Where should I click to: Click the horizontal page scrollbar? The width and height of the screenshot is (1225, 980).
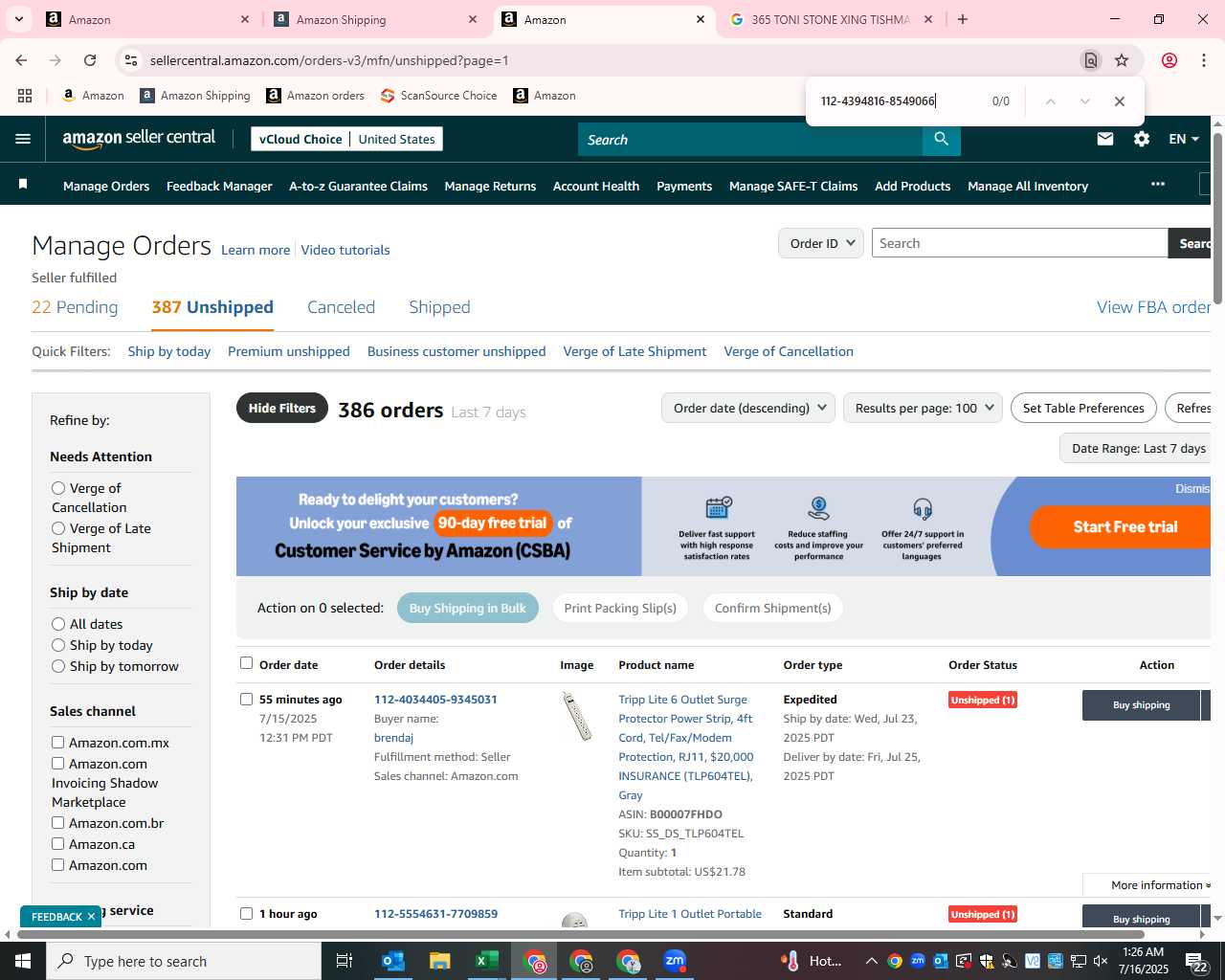coord(582,934)
